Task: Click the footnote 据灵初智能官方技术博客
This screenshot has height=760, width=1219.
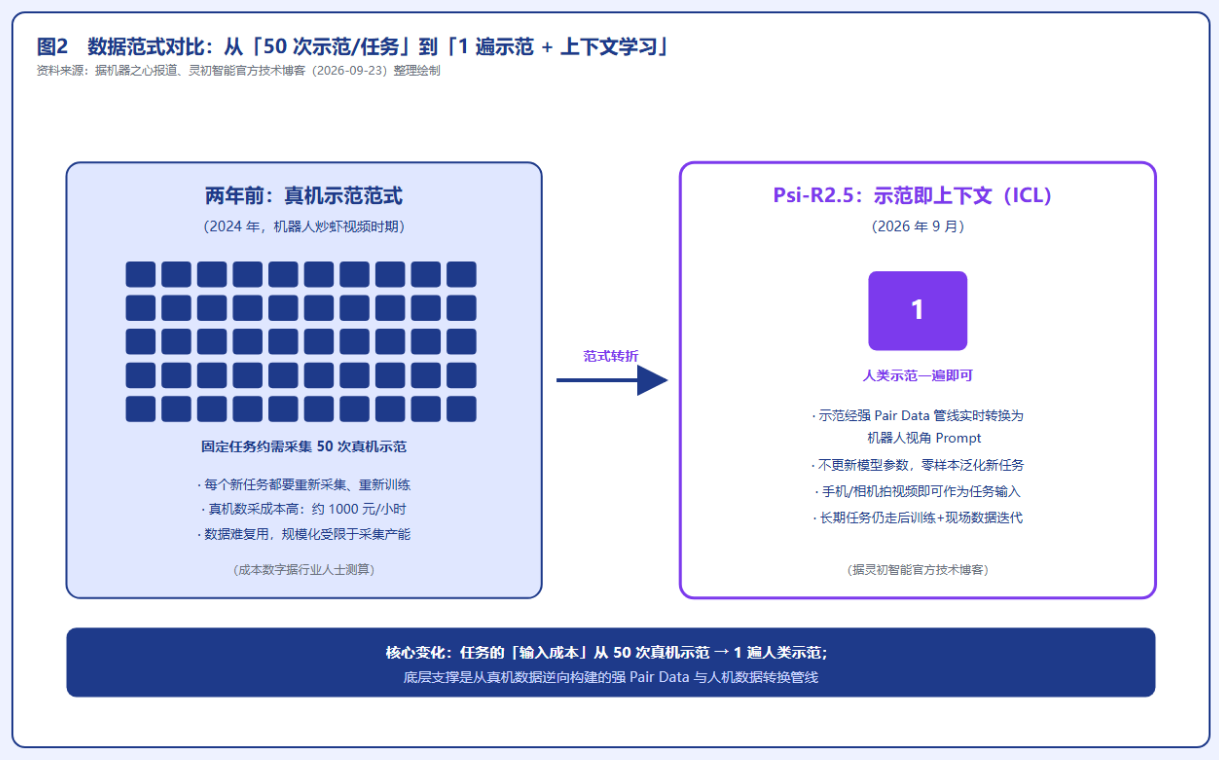Action: pos(917,570)
